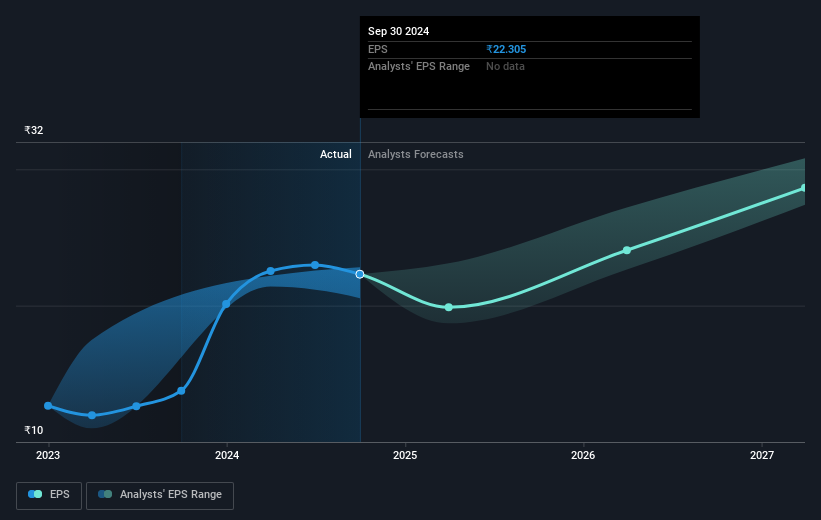Click the tooltip's "Analysts' EPS Range" label
This screenshot has height=520, width=821.
(x=419, y=67)
